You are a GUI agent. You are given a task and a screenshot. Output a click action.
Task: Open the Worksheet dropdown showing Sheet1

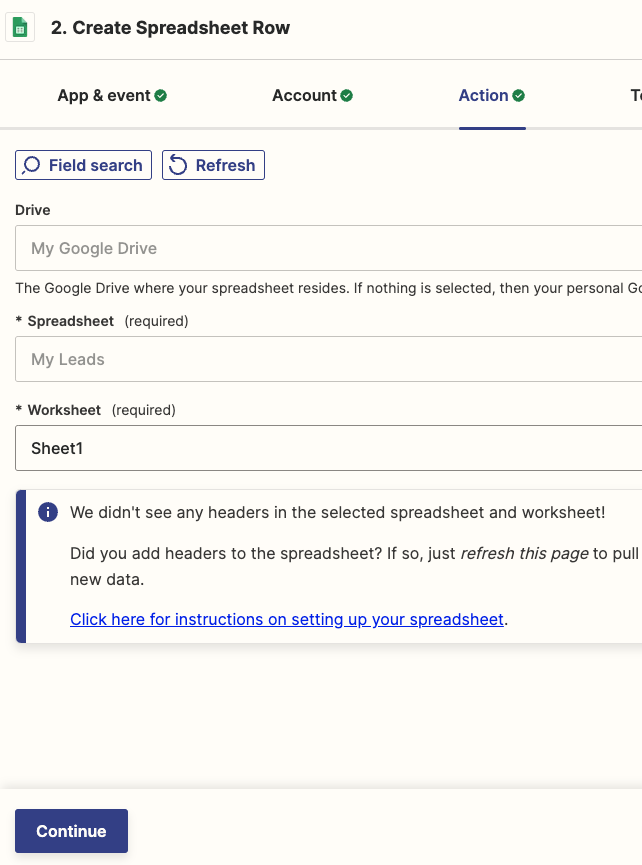[x=329, y=448]
